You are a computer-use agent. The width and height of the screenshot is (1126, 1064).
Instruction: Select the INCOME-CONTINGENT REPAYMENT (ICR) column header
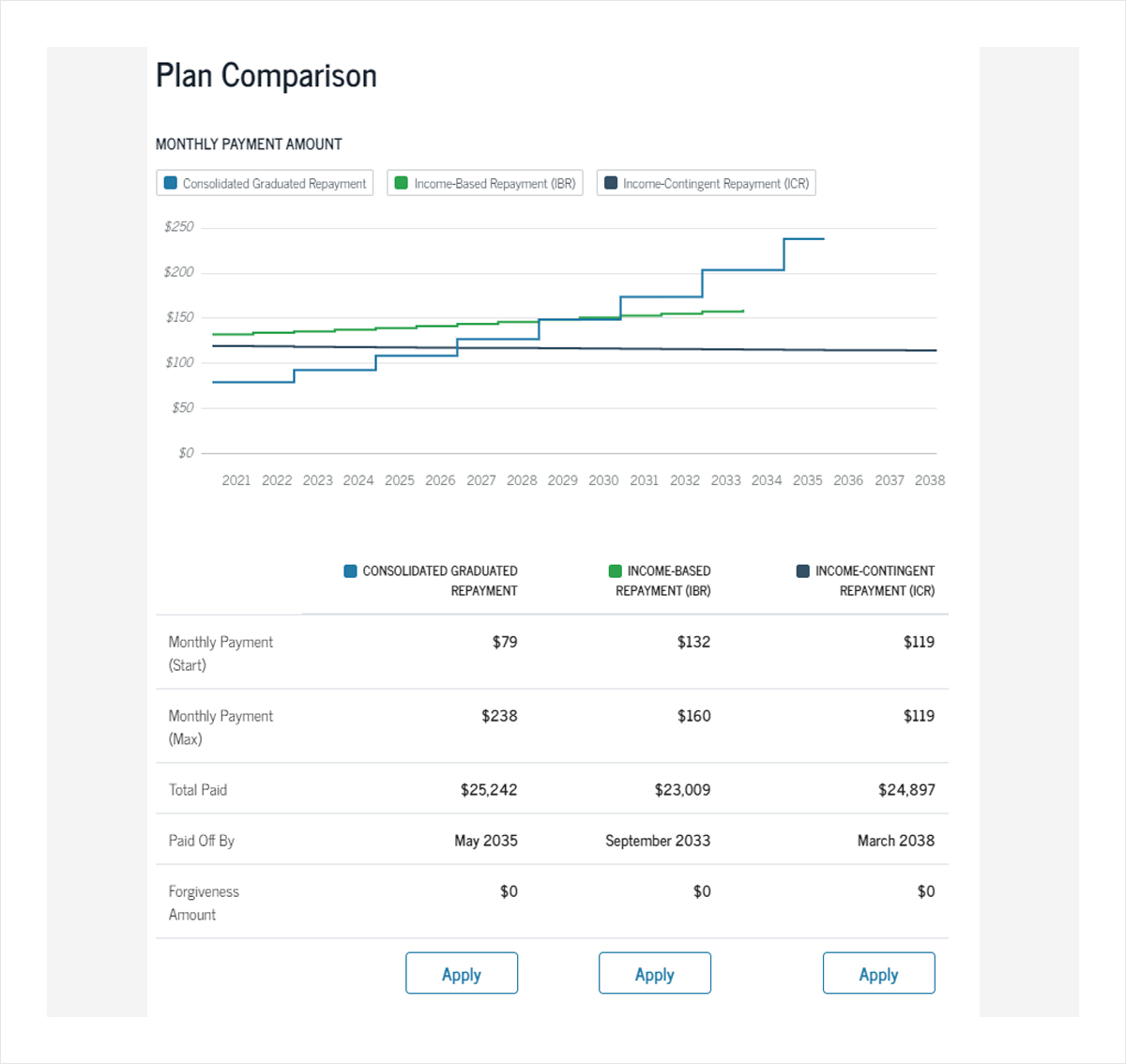[x=874, y=581]
